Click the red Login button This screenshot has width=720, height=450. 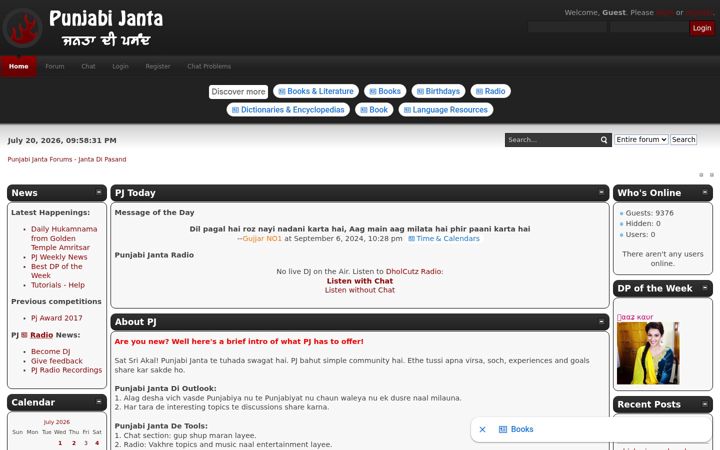[x=702, y=28]
